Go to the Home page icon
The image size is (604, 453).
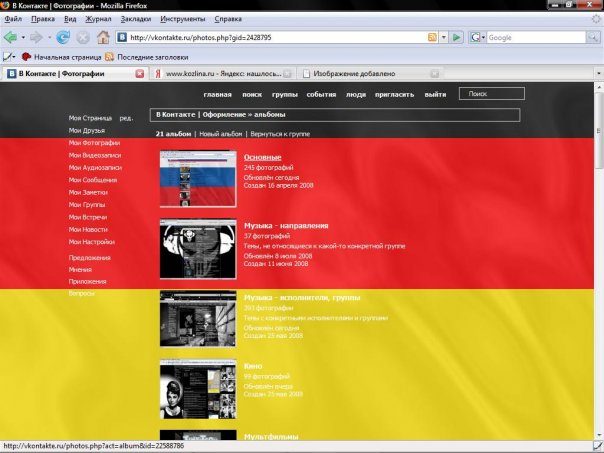pyautogui.click(x=103, y=37)
